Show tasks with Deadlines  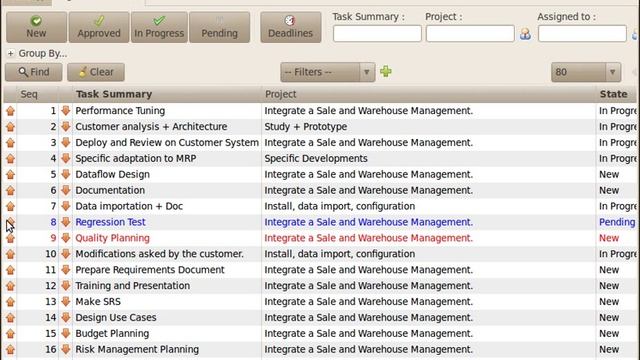click(291, 27)
